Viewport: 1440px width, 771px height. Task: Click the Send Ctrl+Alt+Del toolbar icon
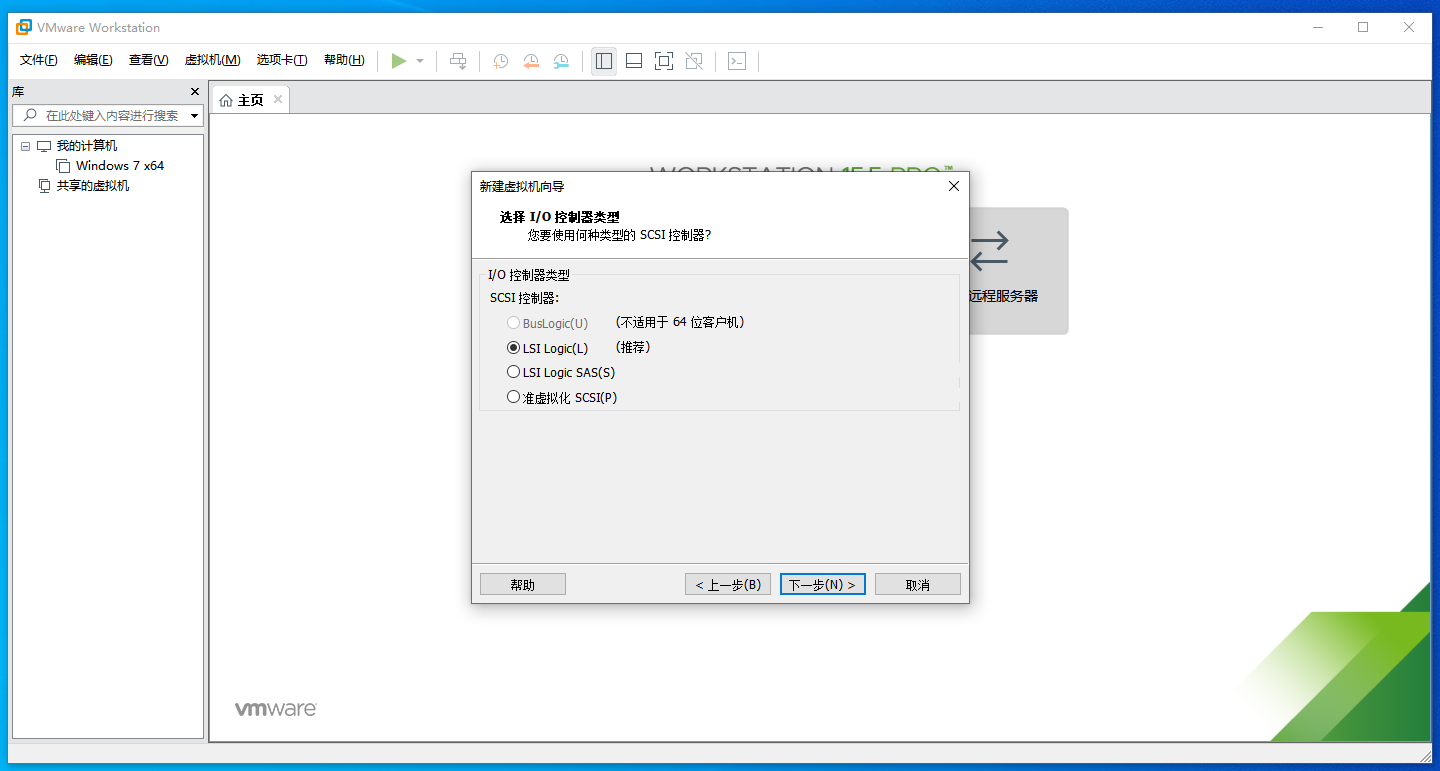tap(458, 61)
